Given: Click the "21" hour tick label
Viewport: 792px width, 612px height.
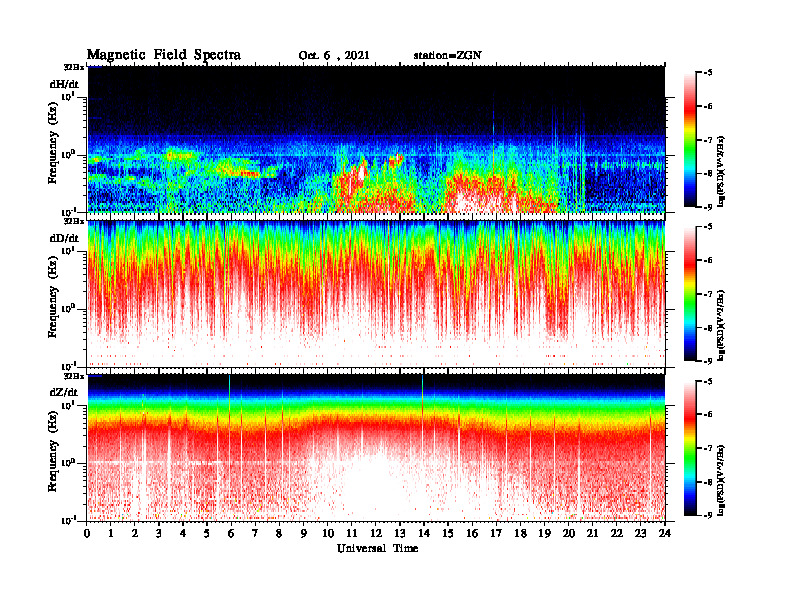Looking at the screenshot, I should [x=592, y=533].
